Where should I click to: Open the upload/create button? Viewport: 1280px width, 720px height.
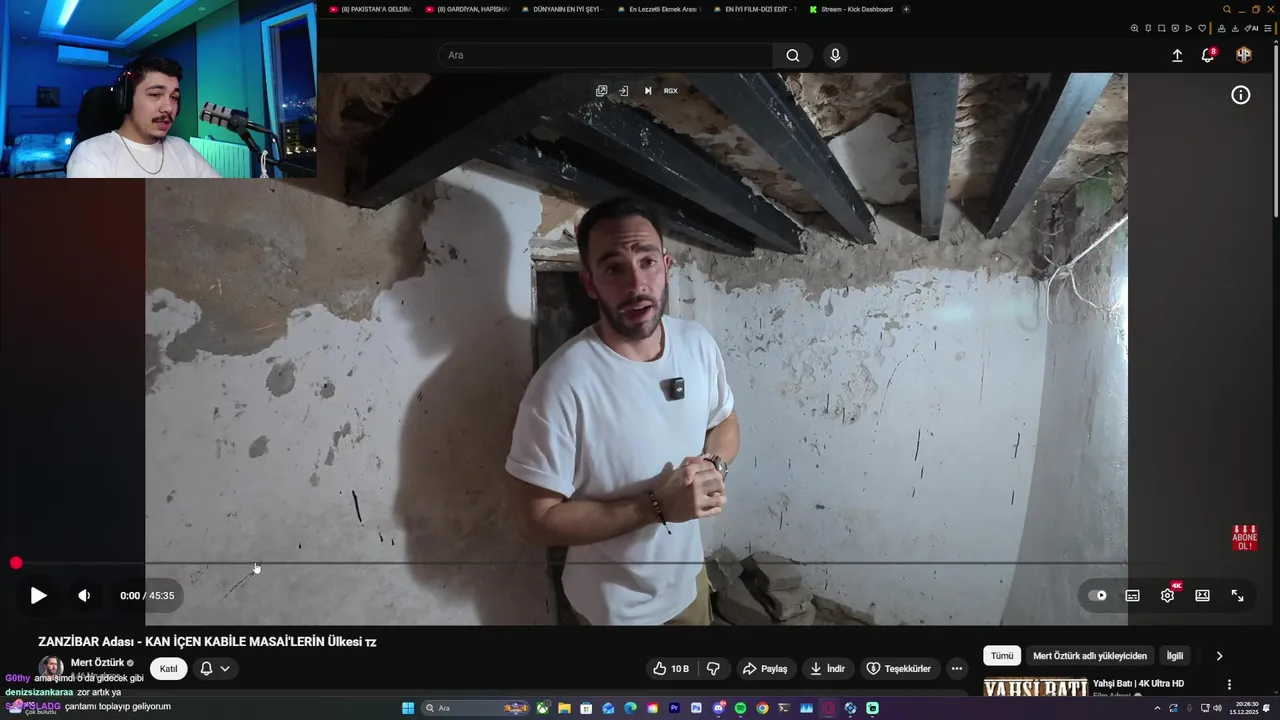click(x=1177, y=55)
